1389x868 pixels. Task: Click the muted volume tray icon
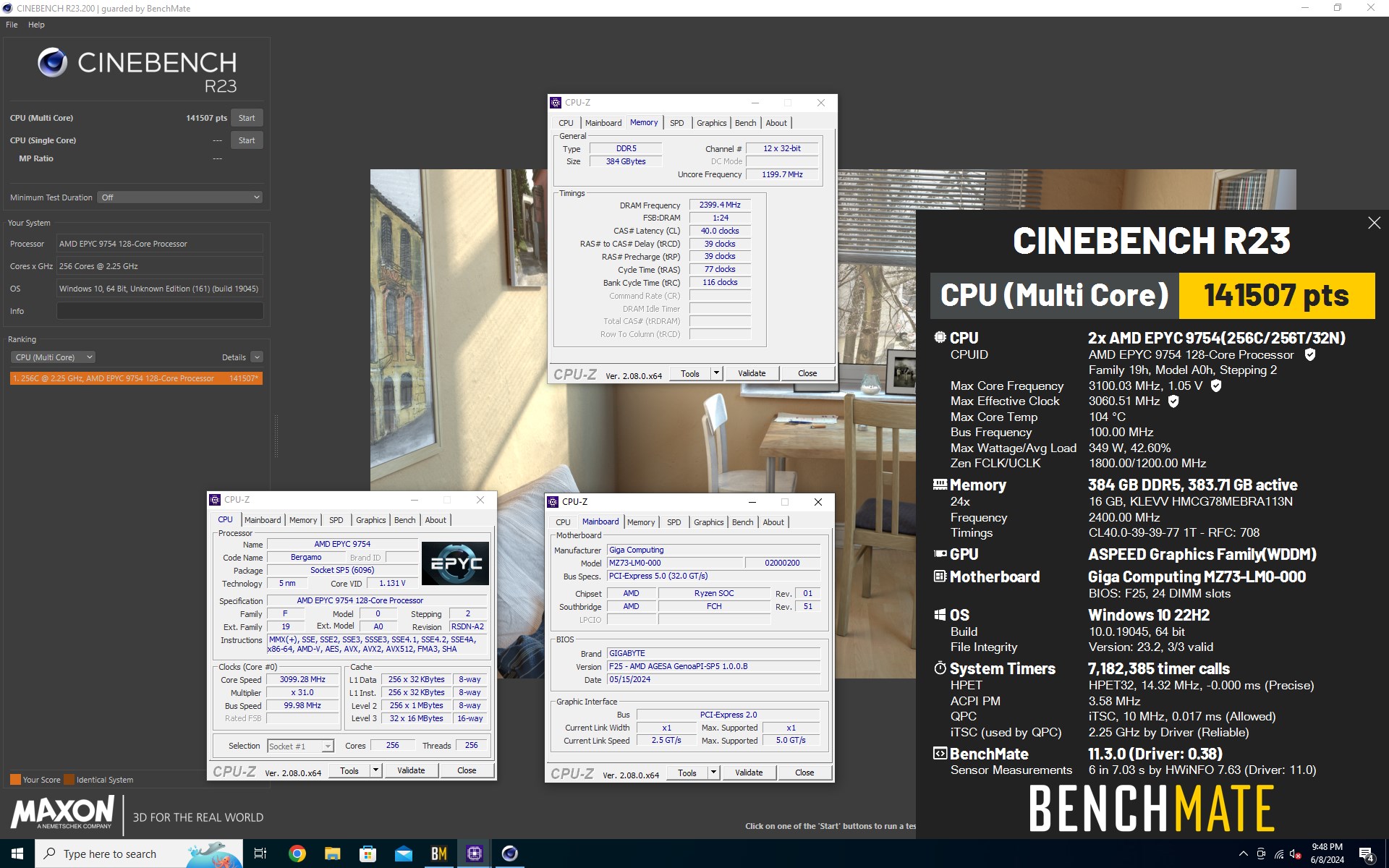coord(1296,854)
